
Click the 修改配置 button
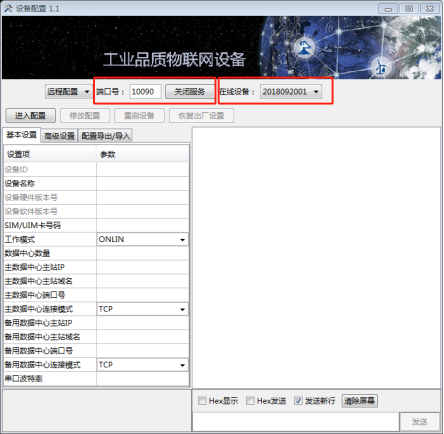(85, 116)
